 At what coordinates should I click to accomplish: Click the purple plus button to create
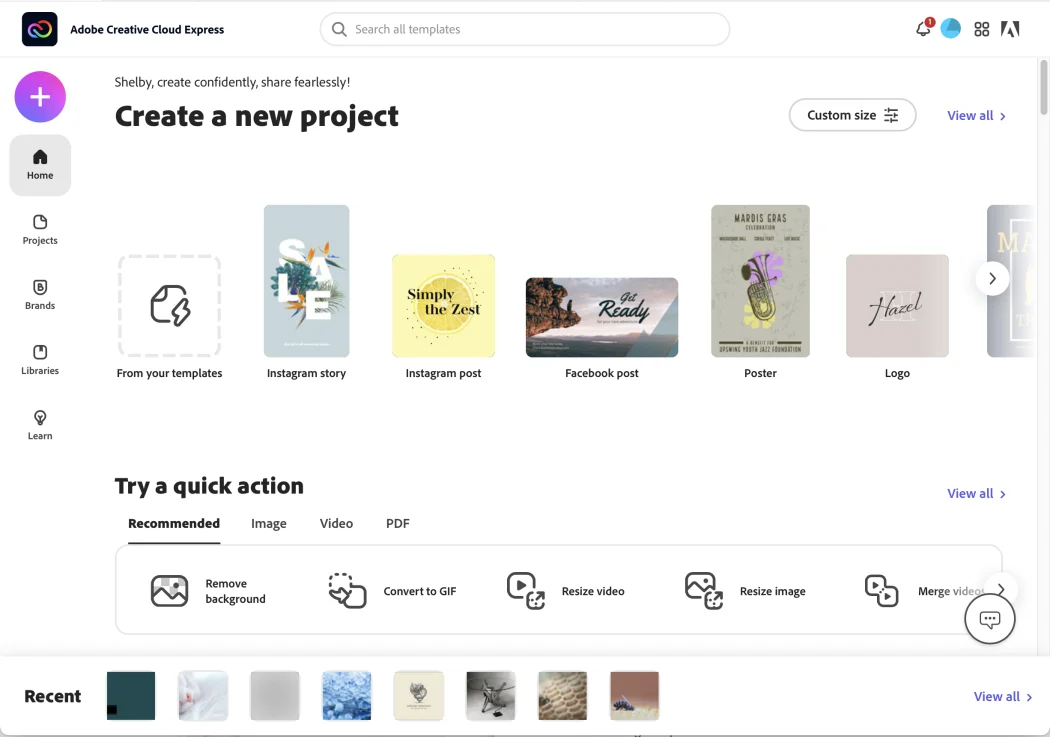(x=40, y=96)
